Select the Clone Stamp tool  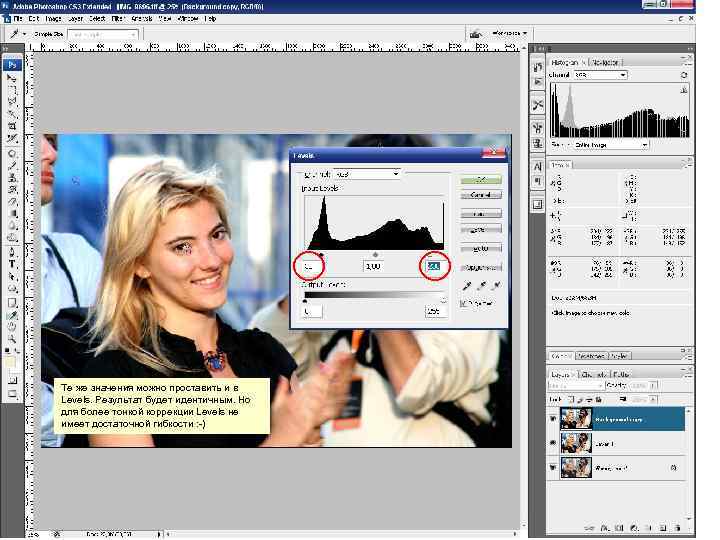point(12,177)
